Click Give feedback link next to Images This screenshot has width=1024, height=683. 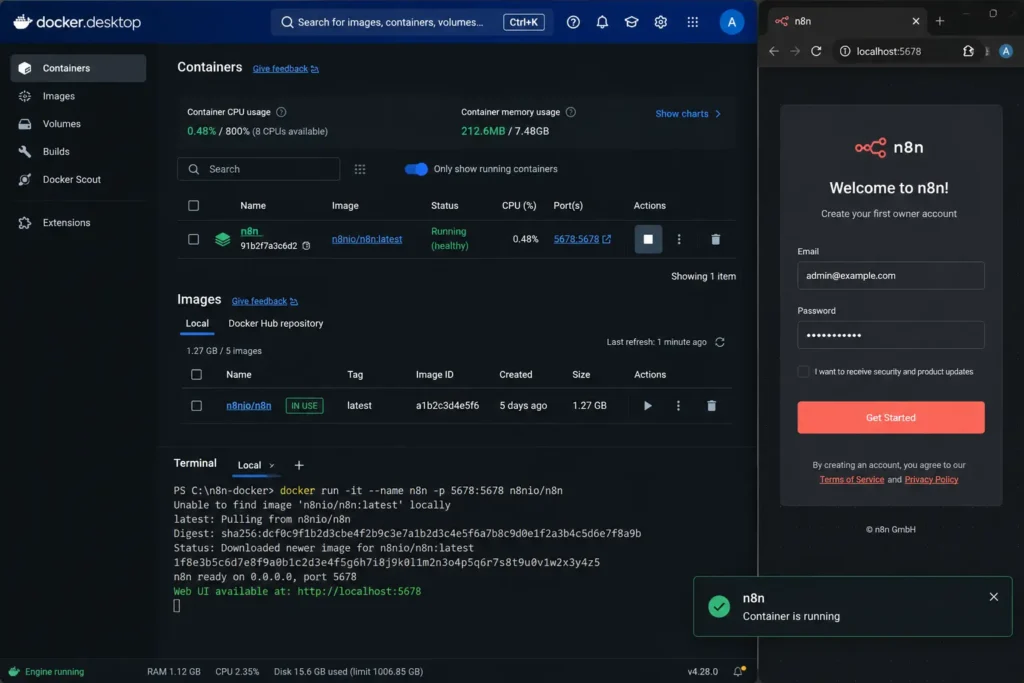pos(264,301)
